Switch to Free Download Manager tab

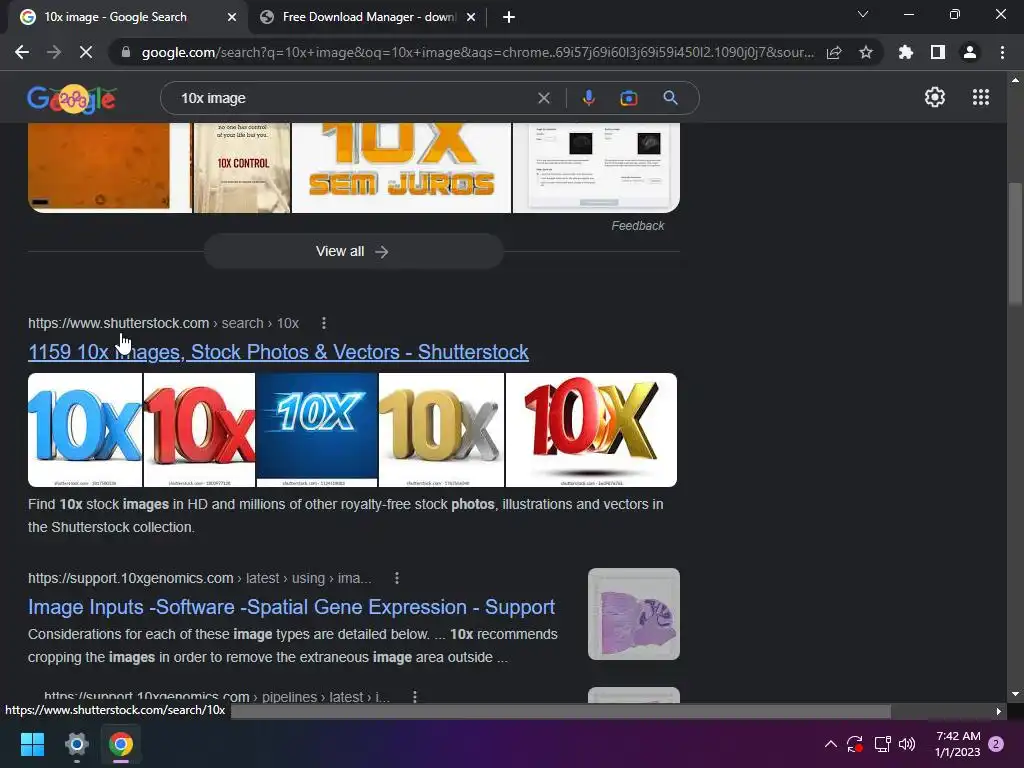[367, 17]
